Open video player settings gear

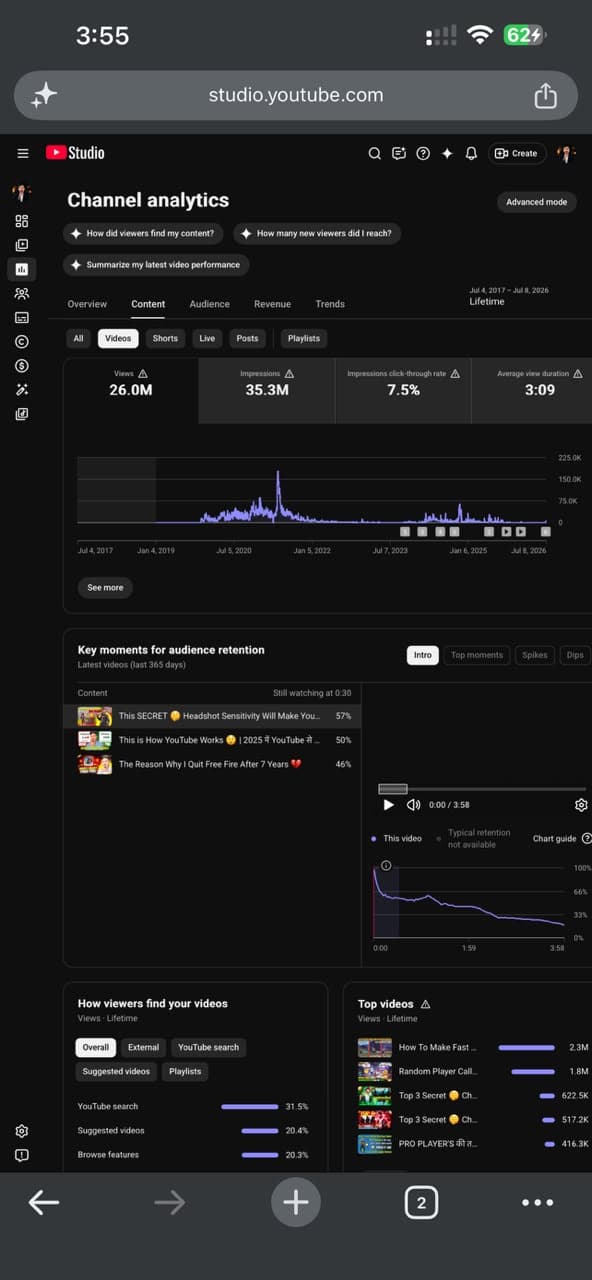[581, 805]
